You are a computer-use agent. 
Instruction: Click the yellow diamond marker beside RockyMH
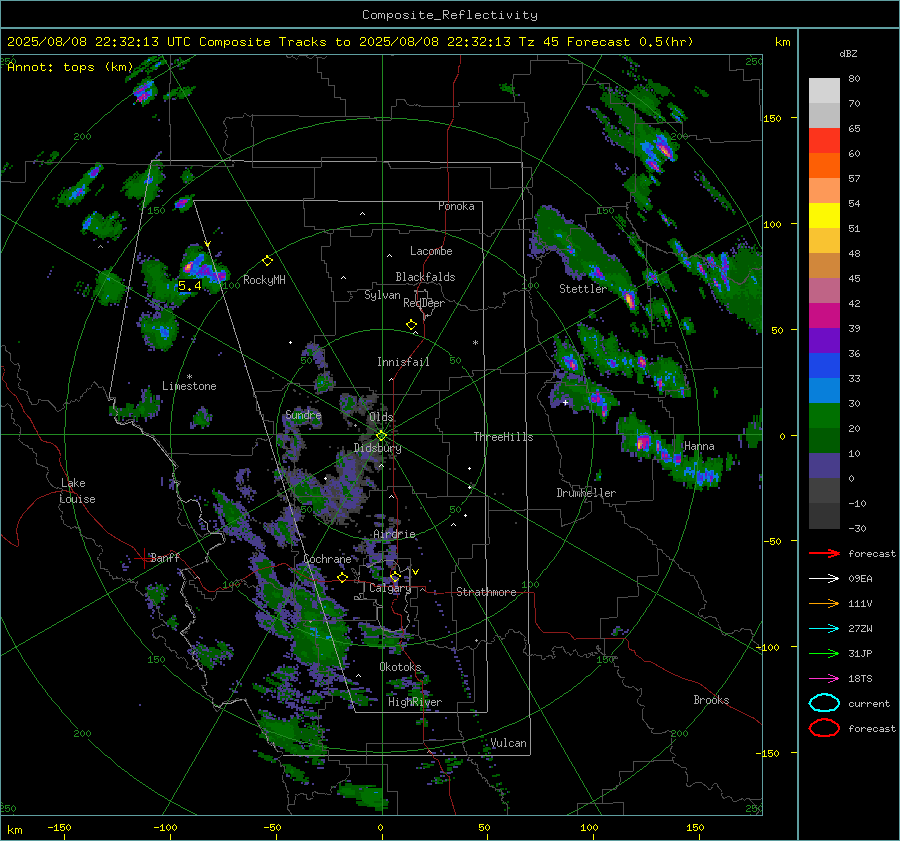(x=267, y=261)
